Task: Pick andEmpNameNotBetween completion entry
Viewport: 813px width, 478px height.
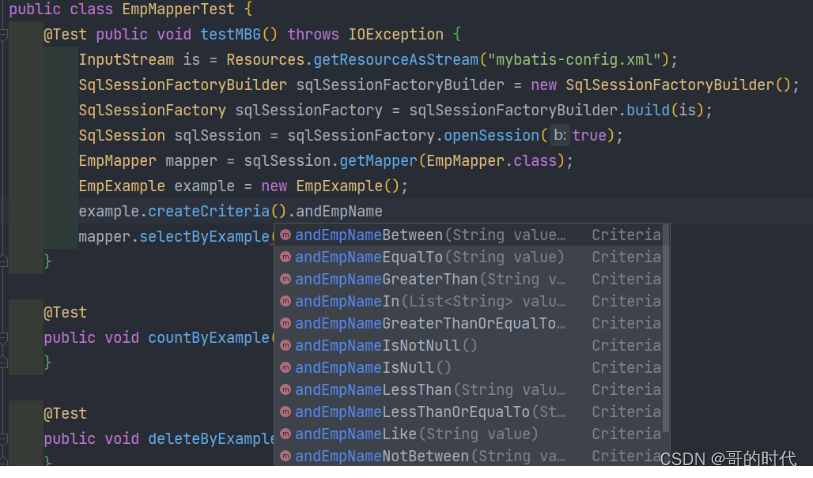Action: (x=471, y=456)
